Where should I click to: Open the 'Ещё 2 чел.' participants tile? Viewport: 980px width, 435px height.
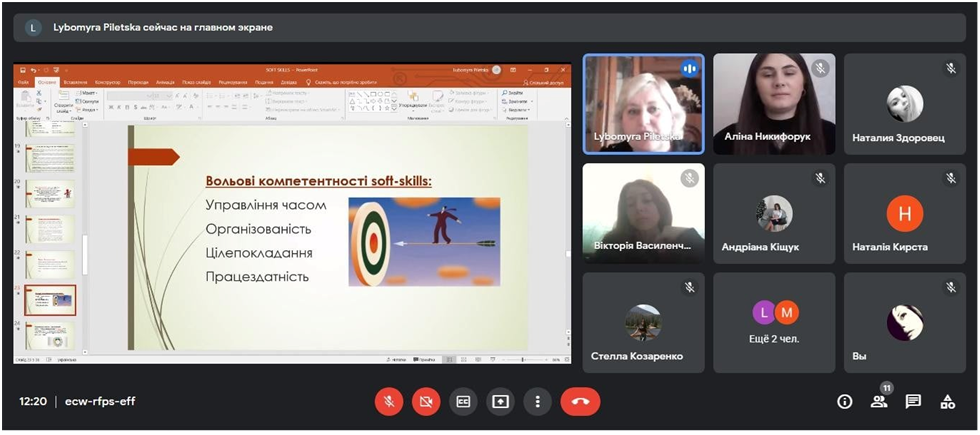pos(774,322)
